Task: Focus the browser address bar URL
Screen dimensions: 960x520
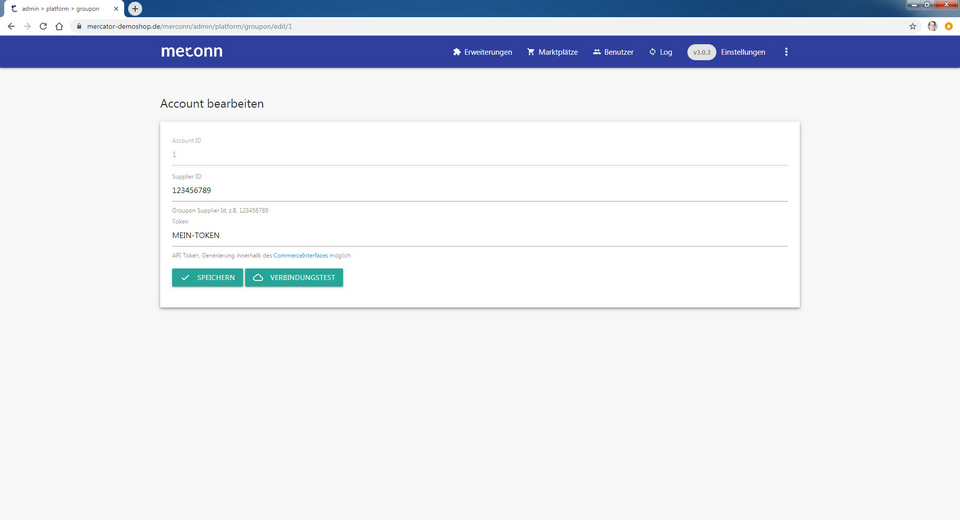Action: tap(189, 26)
